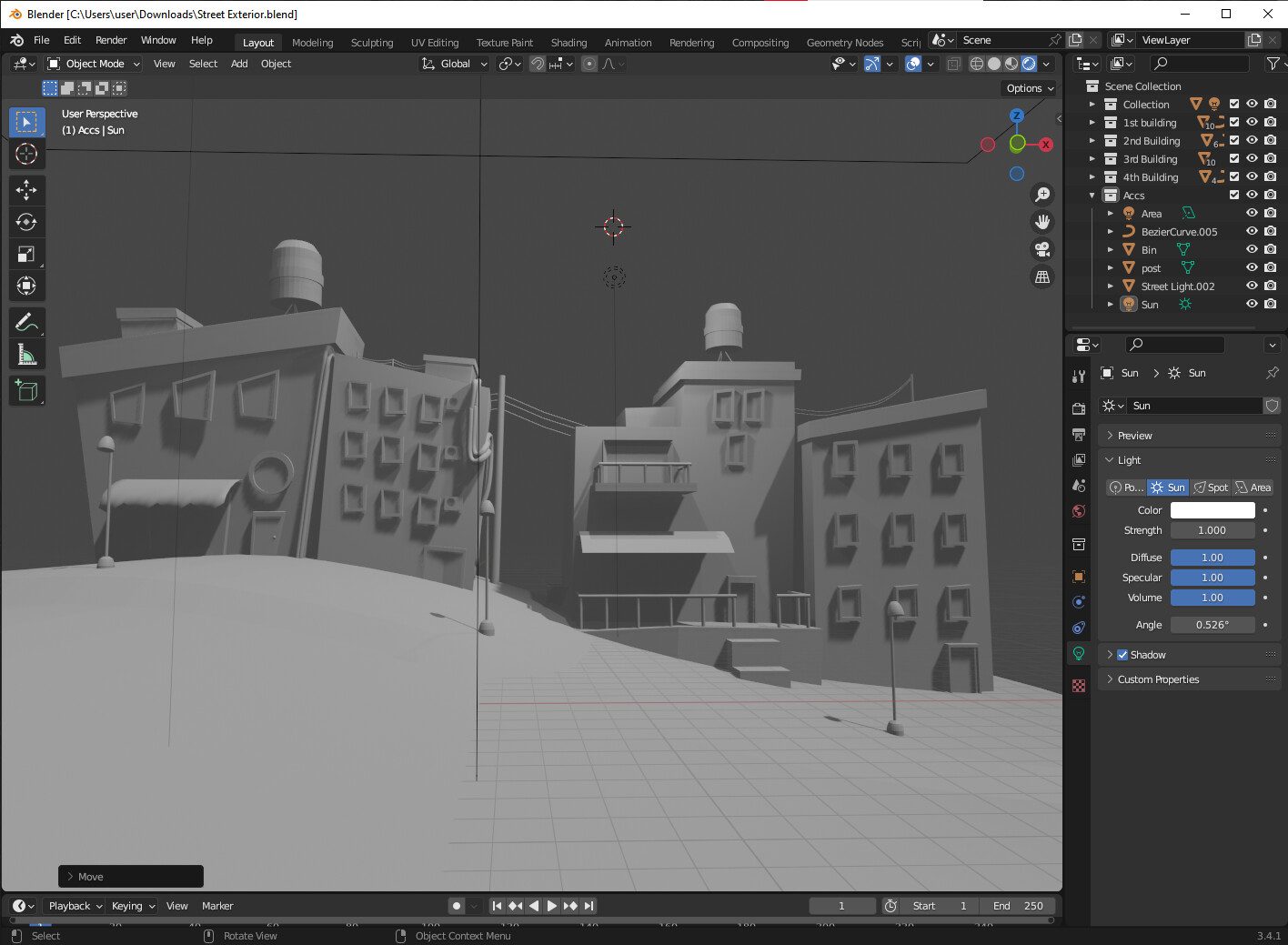
Task: Open the Render Properties tab
Action: point(1078,408)
